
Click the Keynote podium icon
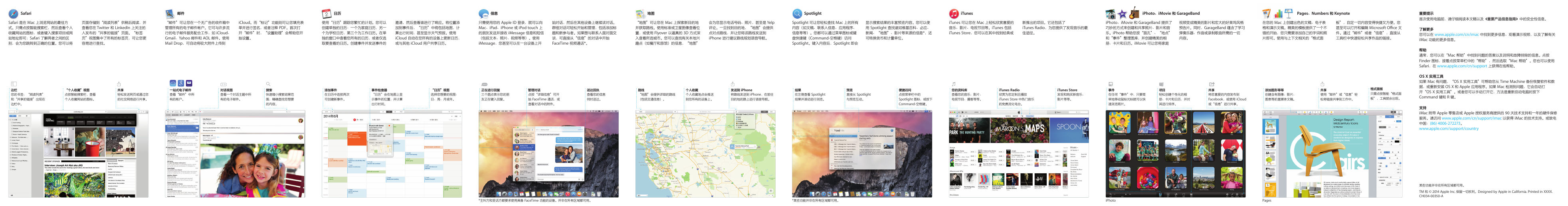[x=1289, y=14]
